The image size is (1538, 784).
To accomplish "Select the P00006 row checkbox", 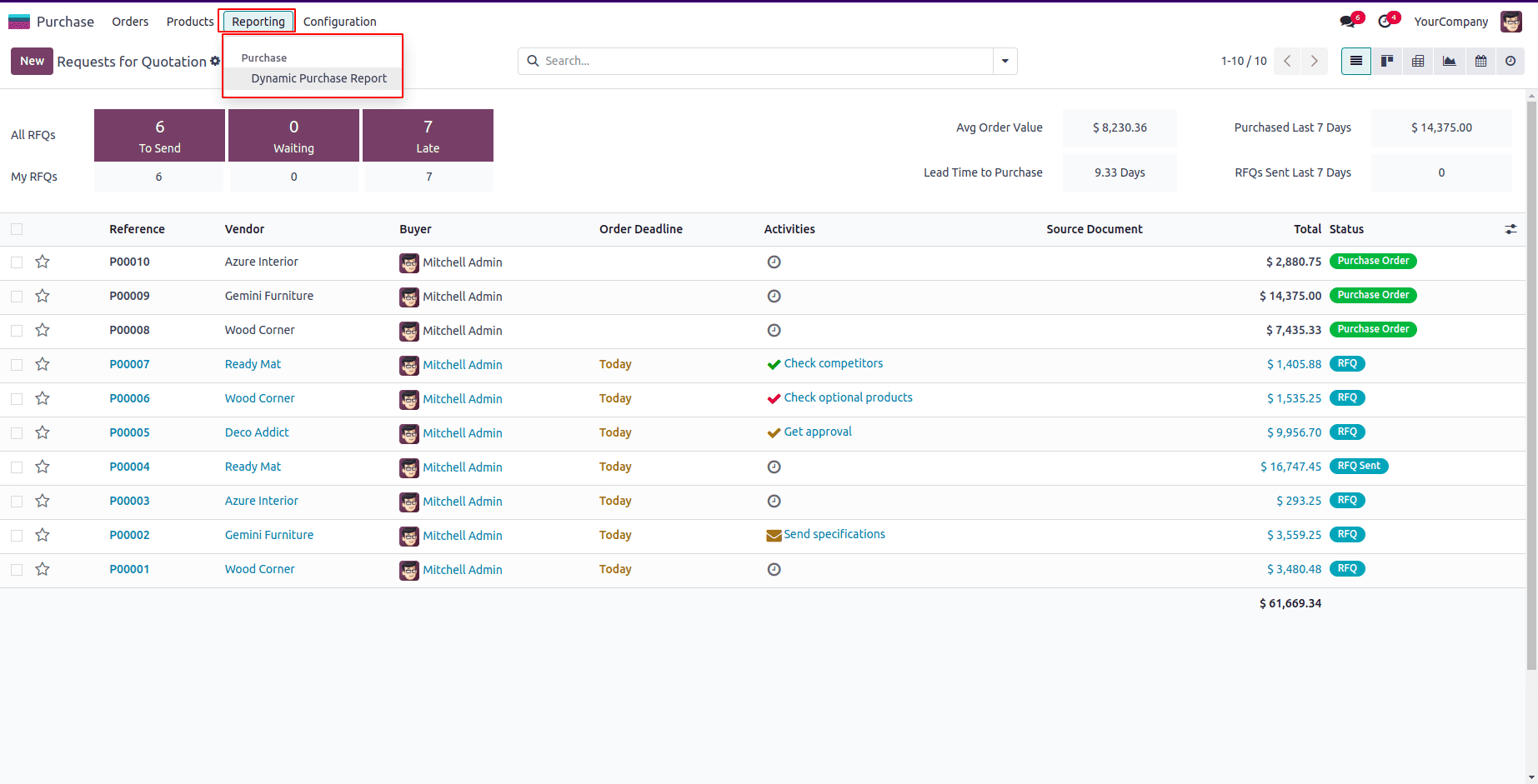I will (17, 398).
